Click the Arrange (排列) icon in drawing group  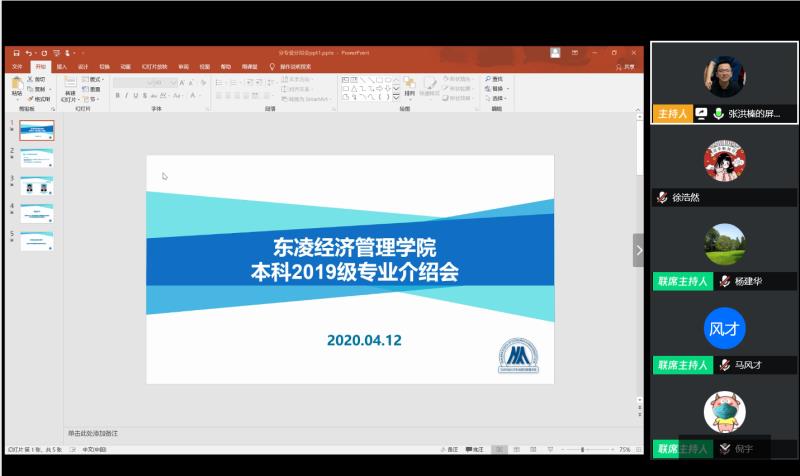point(409,86)
